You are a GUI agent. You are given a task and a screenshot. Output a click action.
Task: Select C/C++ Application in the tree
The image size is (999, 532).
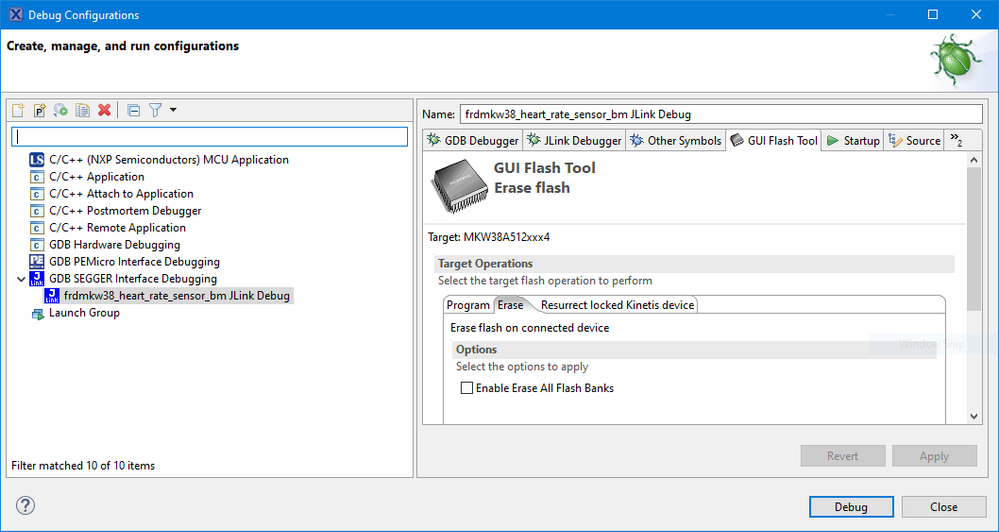[97, 177]
